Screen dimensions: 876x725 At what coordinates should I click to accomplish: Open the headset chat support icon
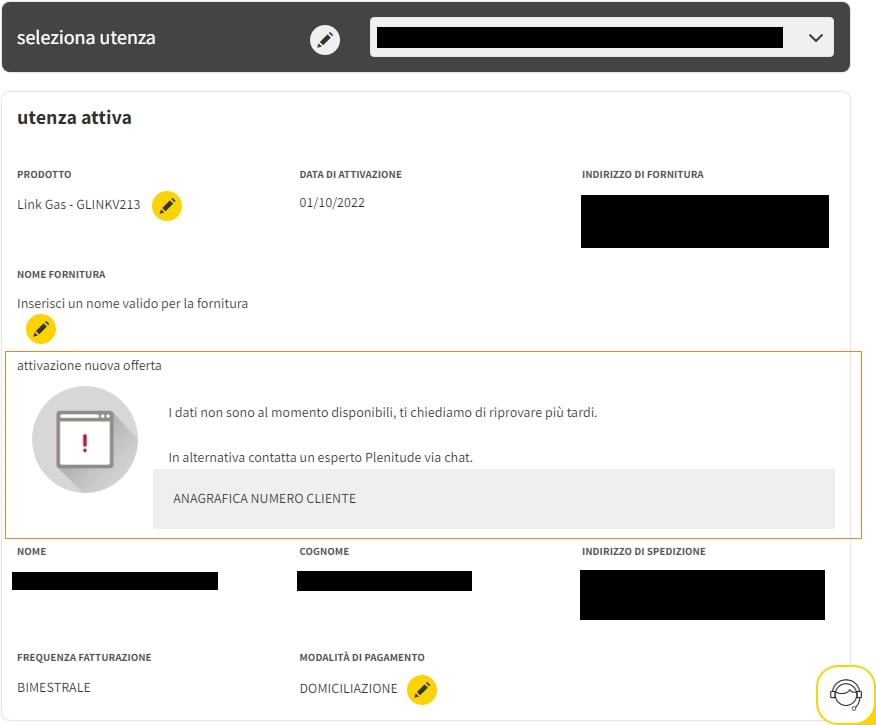point(845,693)
